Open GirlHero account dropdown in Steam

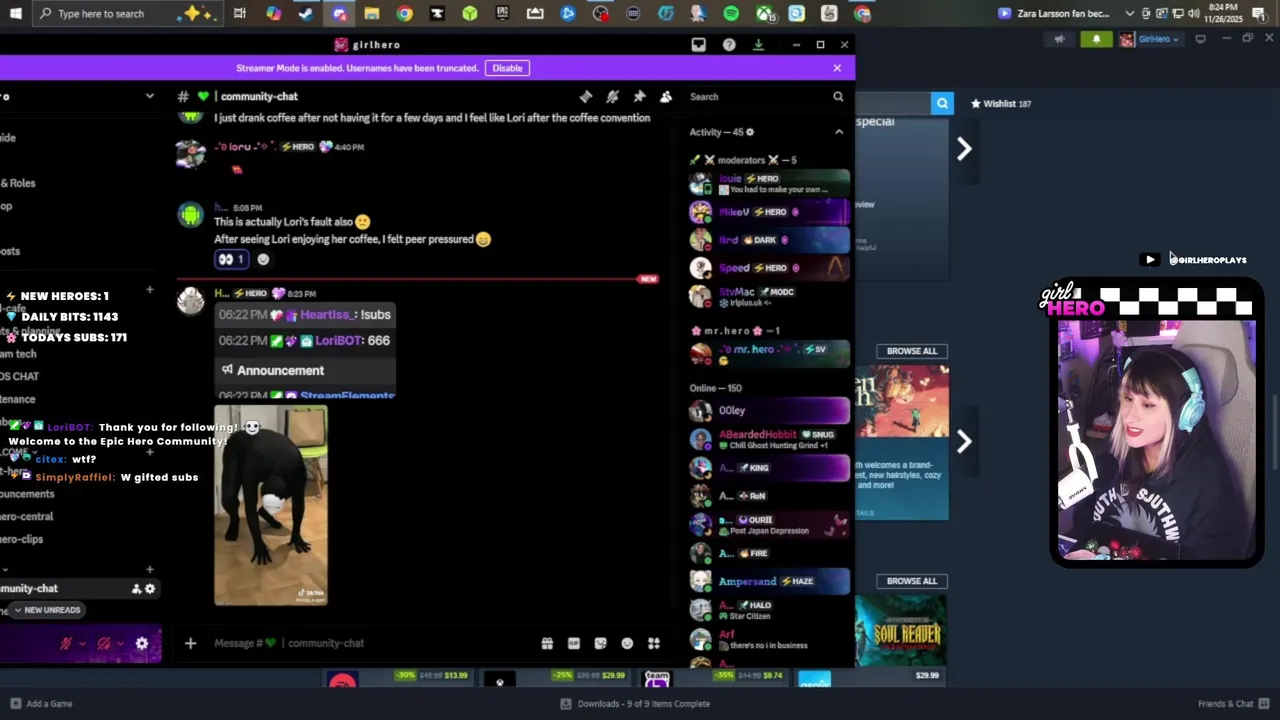pyautogui.click(x=1150, y=39)
